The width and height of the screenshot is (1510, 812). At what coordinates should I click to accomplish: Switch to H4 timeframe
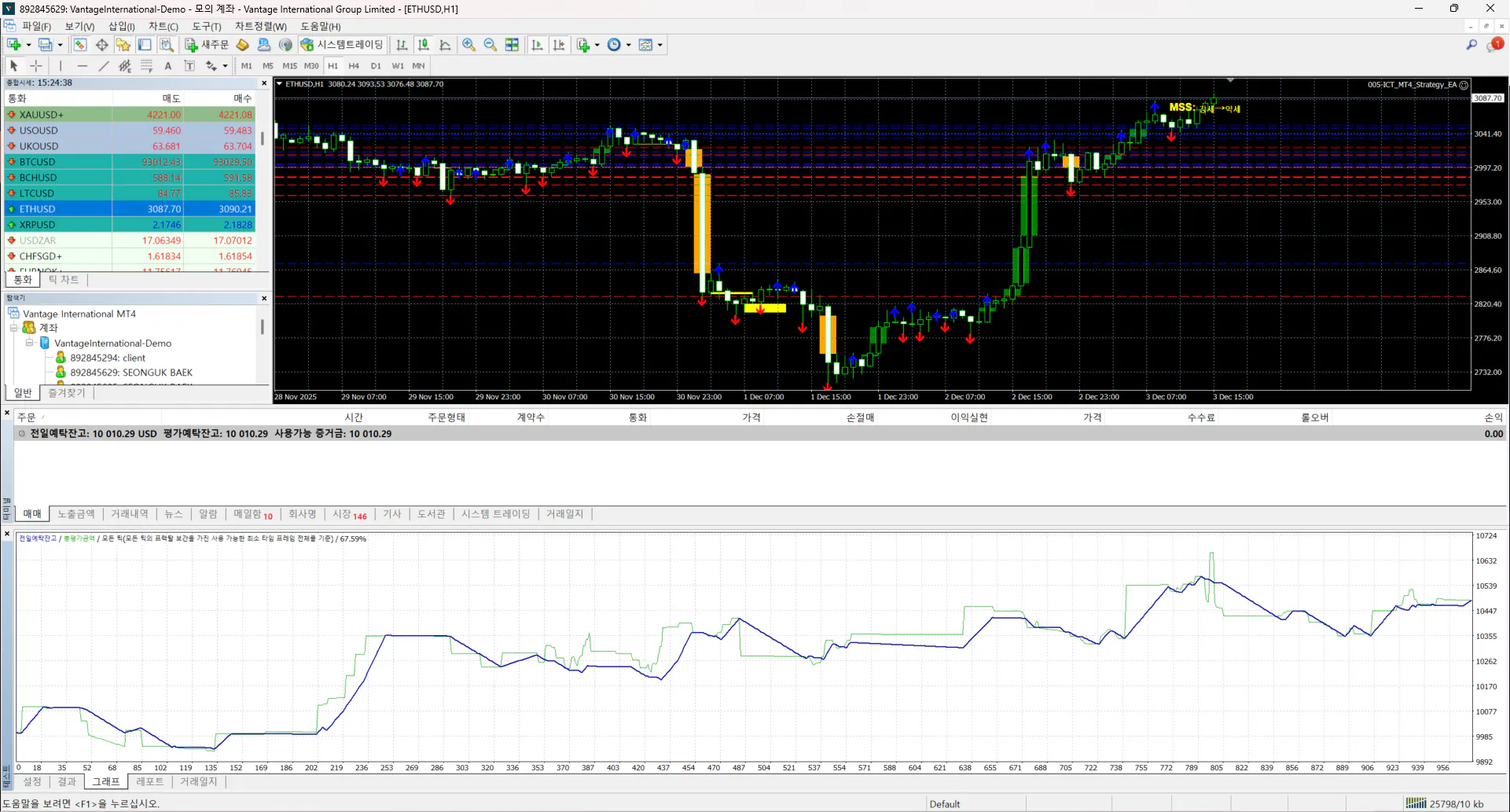click(354, 66)
